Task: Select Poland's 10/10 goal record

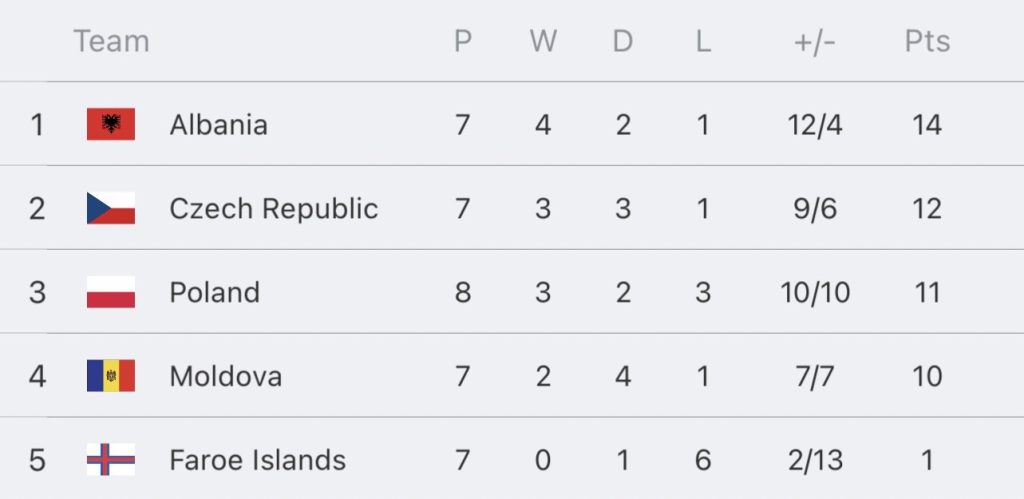Action: (x=815, y=293)
